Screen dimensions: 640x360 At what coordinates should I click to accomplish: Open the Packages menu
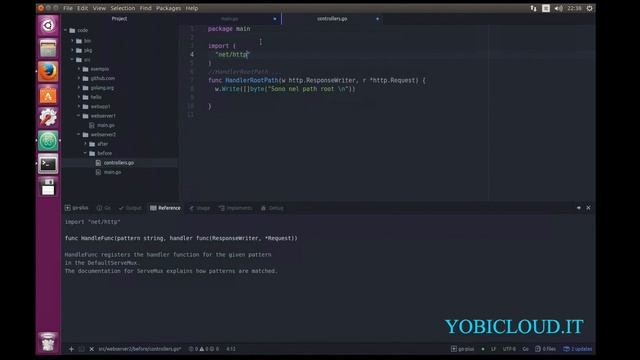(169, 8)
